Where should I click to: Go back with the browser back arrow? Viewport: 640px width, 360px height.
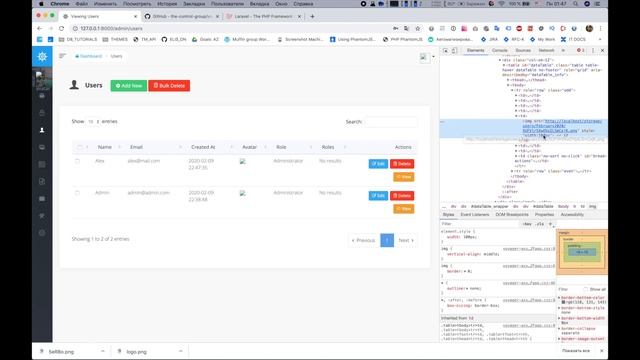pyautogui.click(x=40, y=29)
